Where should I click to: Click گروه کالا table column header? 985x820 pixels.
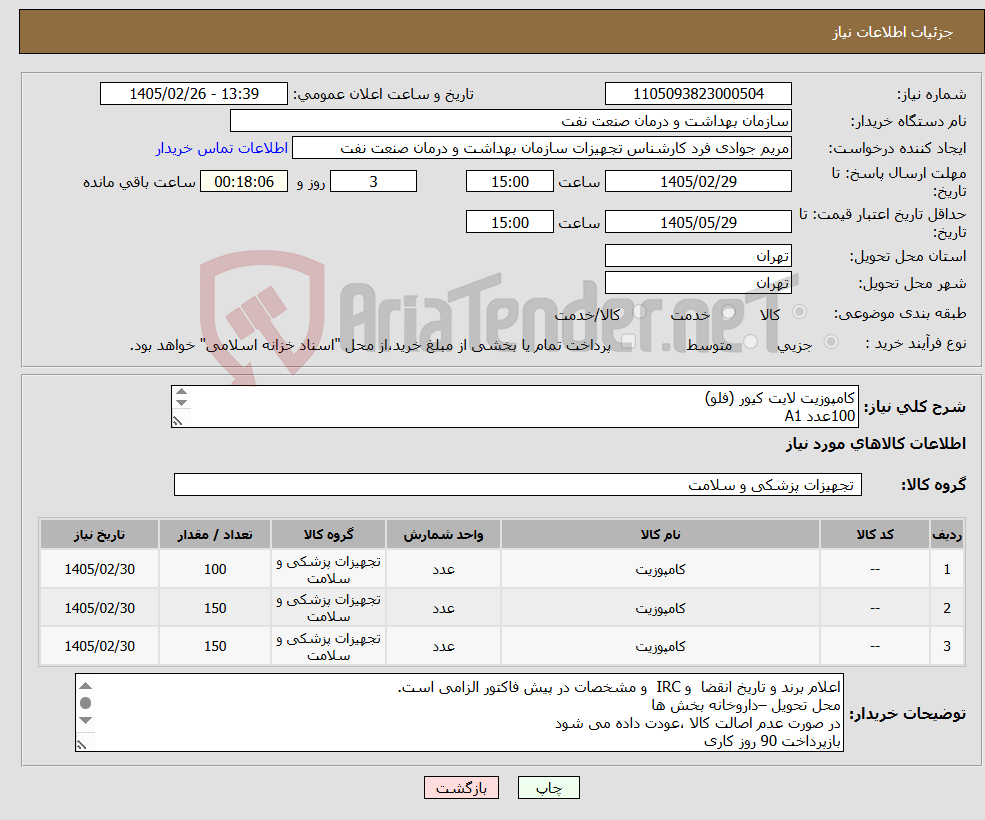[x=328, y=534]
